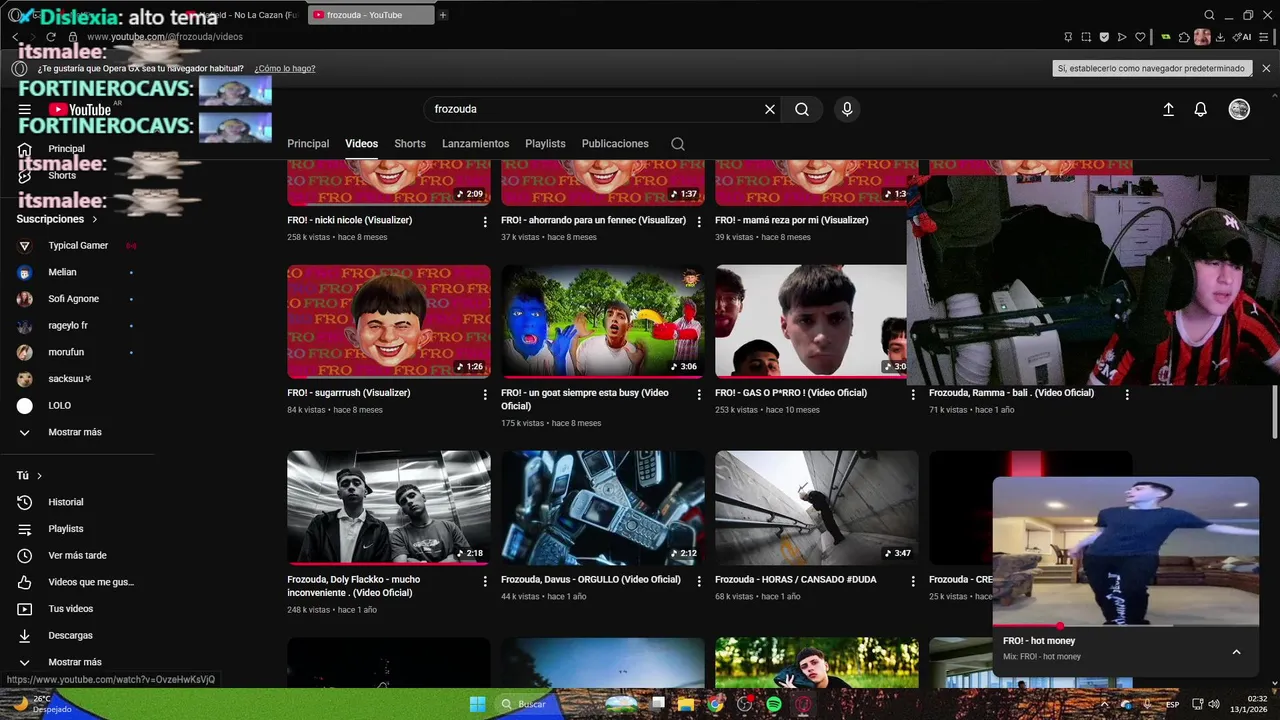Expand the miniplayer with the chevron

1236,652
